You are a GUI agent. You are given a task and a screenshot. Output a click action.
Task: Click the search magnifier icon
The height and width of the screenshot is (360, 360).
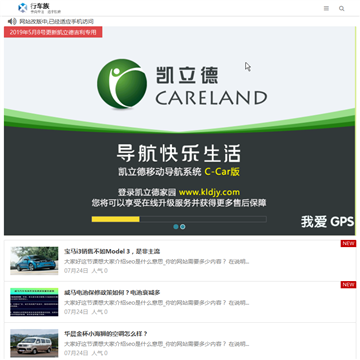342,8
